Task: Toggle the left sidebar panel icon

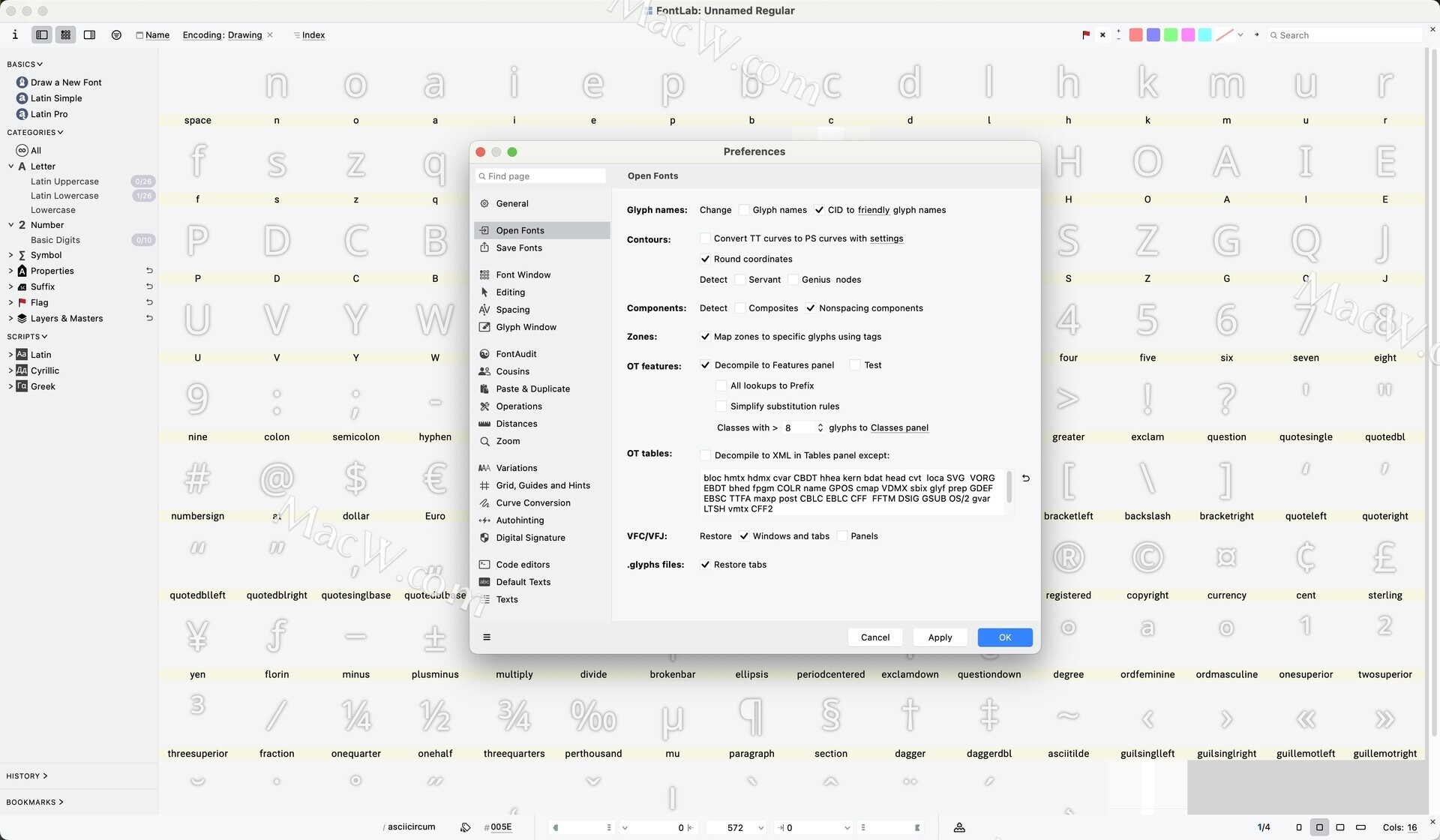Action: (x=42, y=34)
